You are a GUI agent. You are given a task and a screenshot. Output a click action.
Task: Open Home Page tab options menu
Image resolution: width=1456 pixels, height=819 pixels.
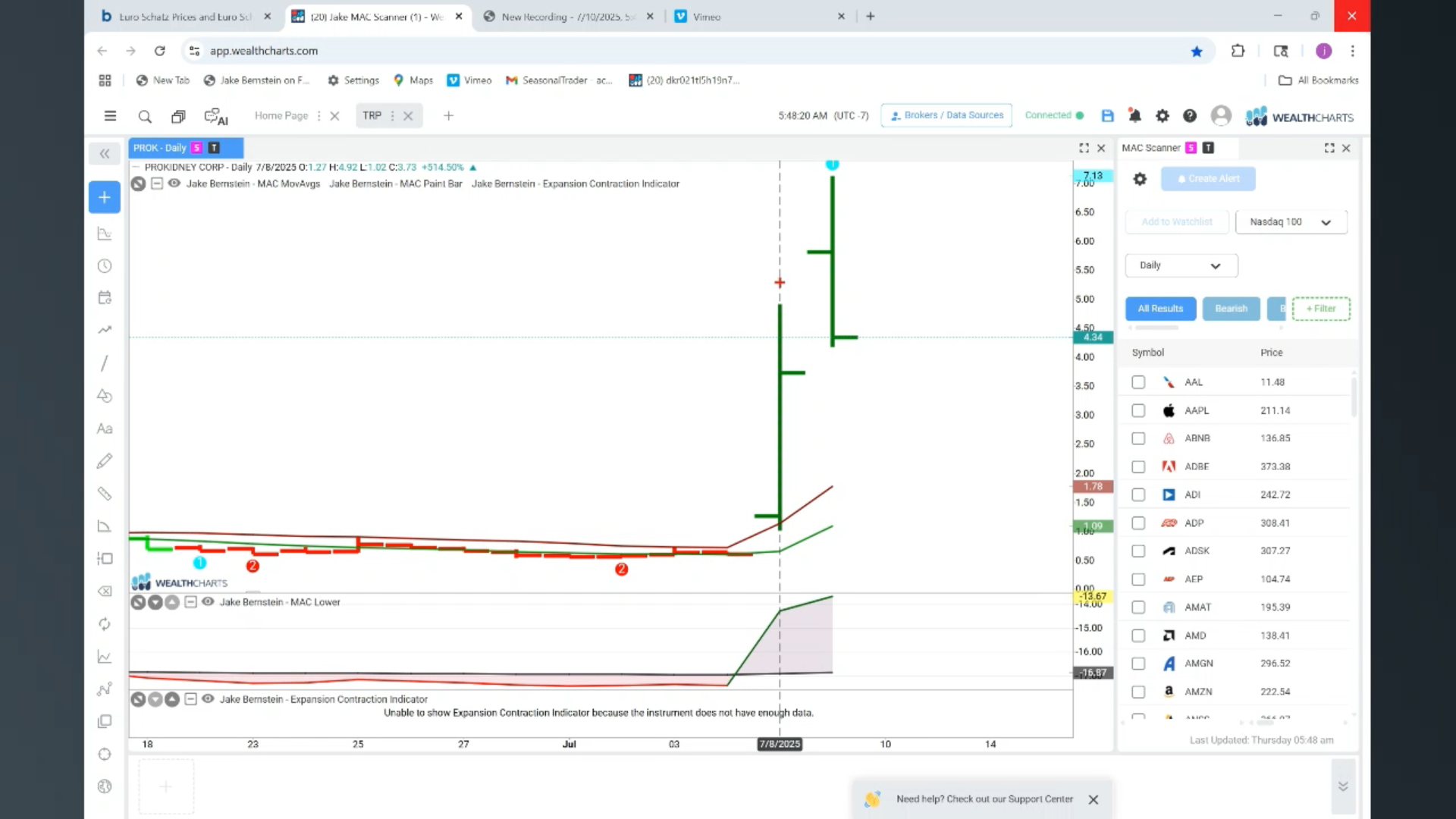point(318,116)
